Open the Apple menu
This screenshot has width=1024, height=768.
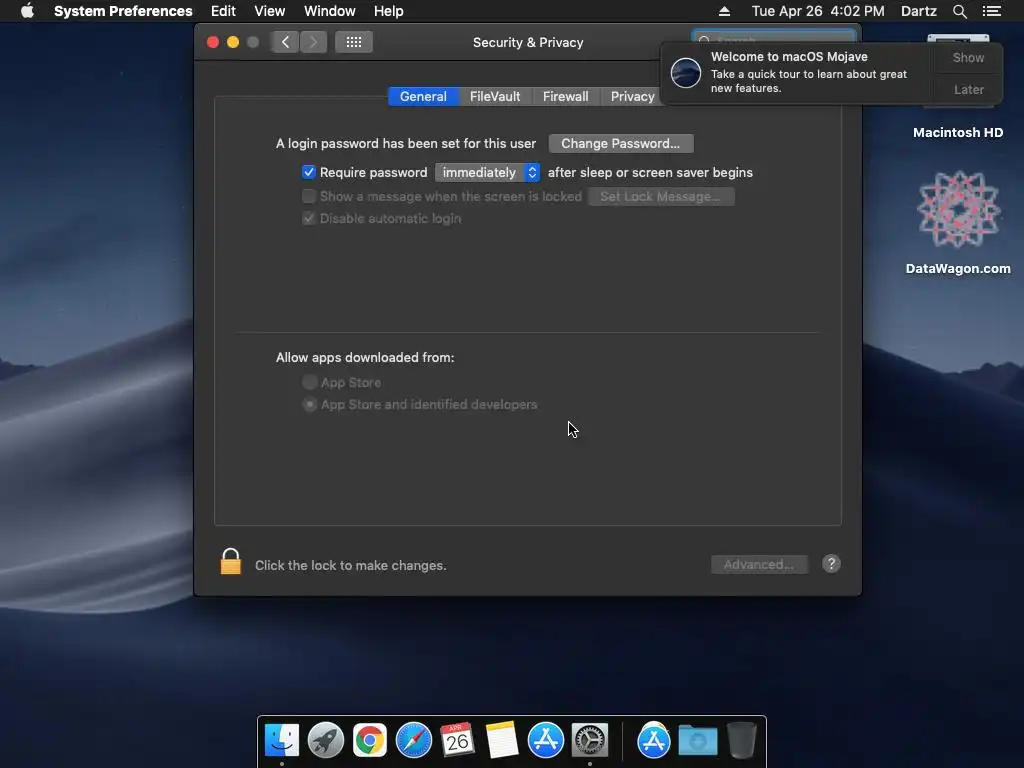click(x=27, y=11)
